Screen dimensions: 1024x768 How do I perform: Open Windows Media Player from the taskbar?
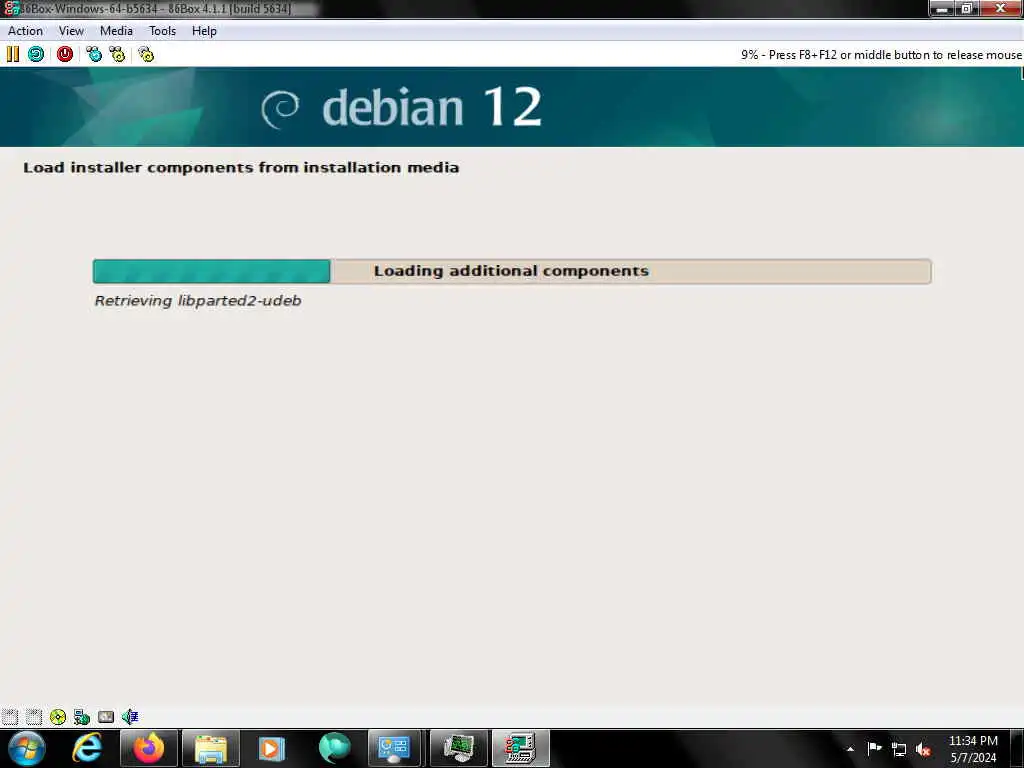coord(272,748)
